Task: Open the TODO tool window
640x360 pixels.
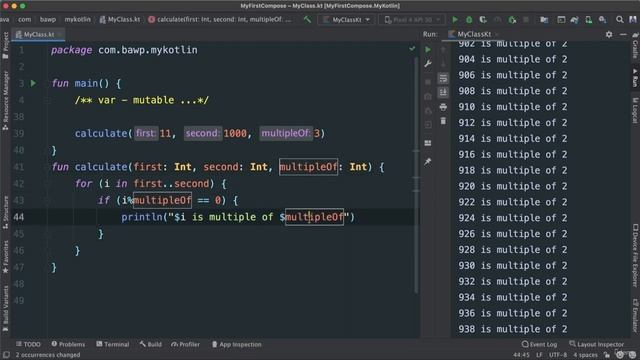Action: pos(28,344)
